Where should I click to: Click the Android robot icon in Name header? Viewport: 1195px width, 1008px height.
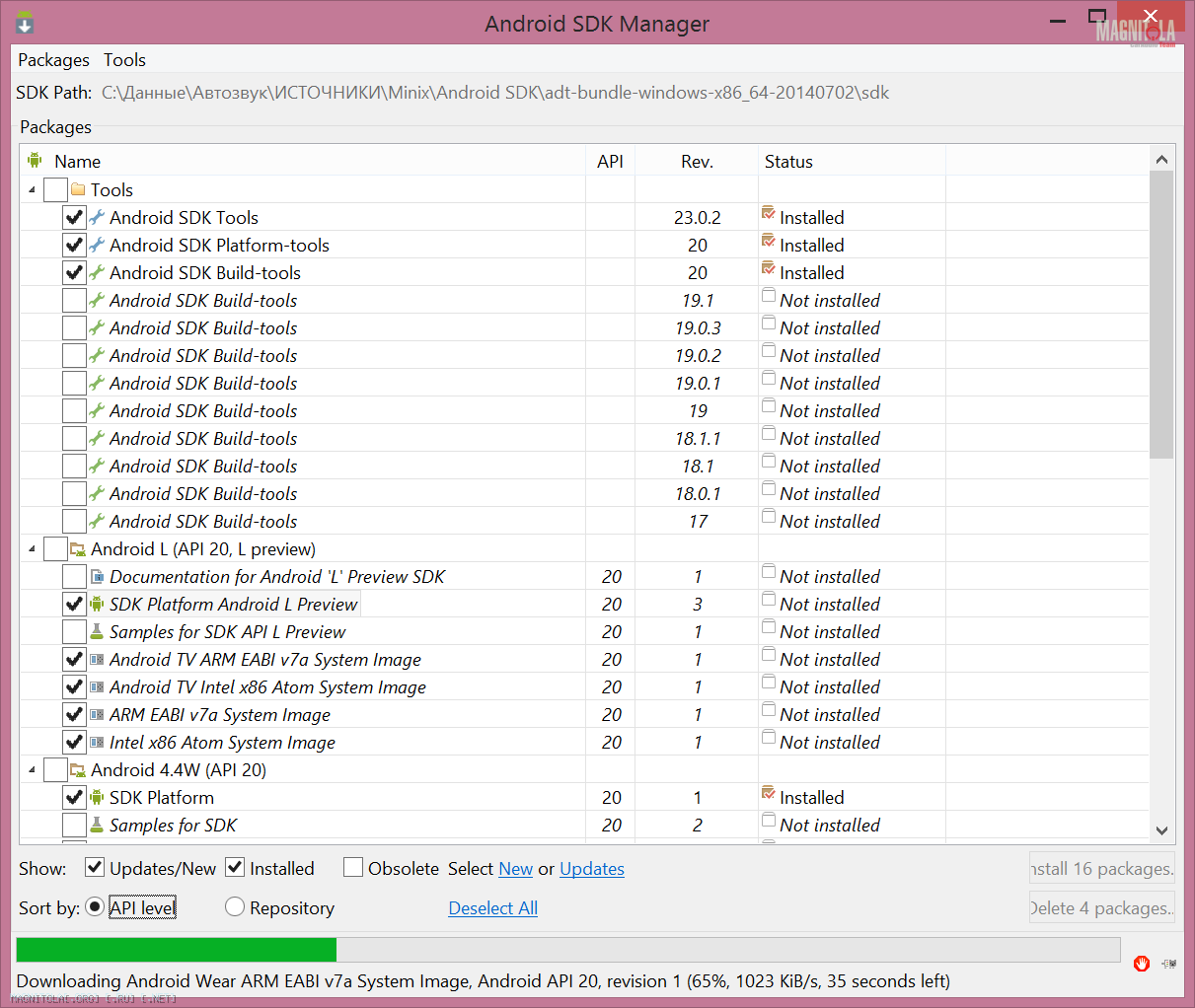pos(35,160)
